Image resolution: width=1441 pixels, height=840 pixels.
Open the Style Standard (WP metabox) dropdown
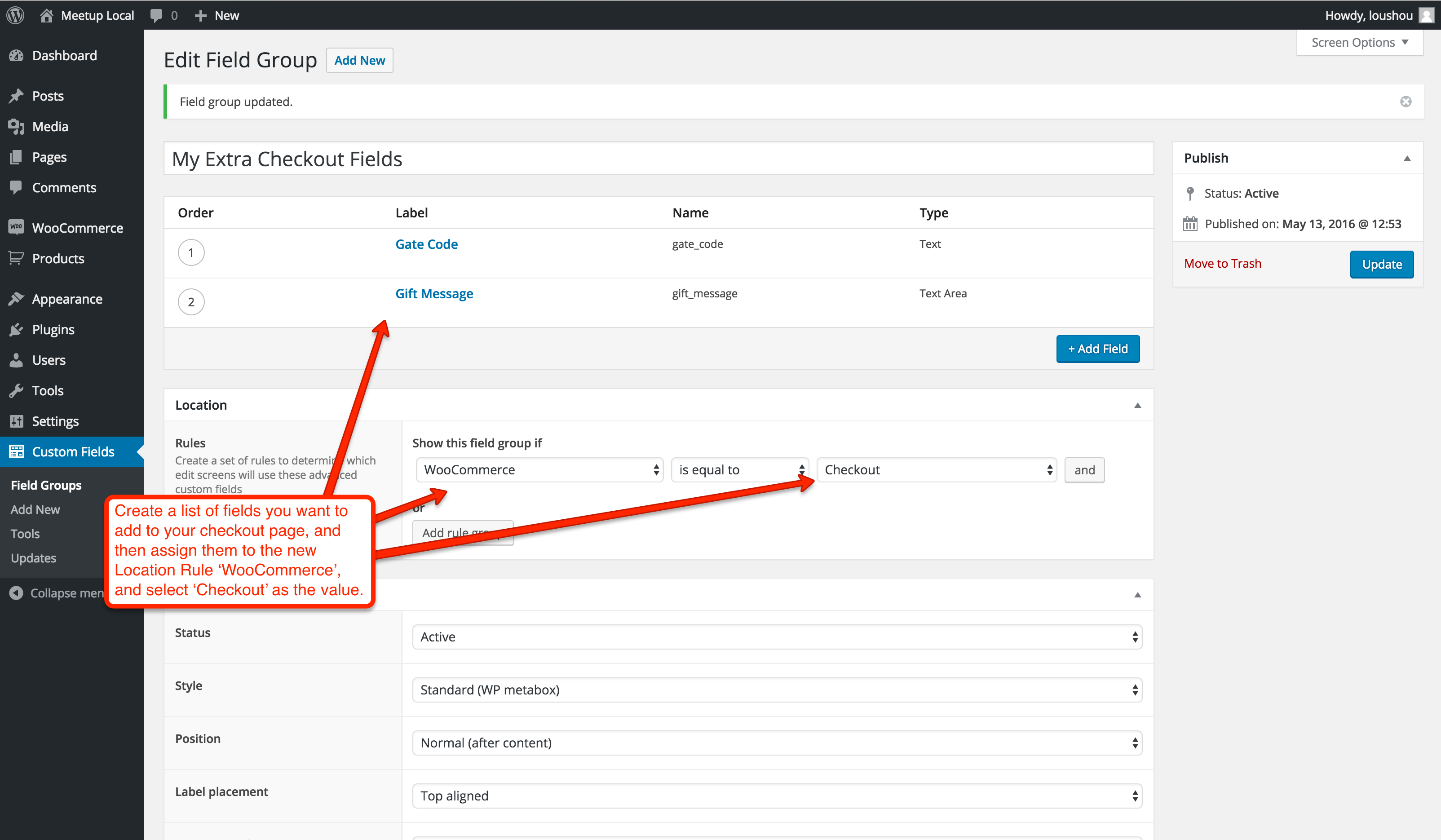(777, 690)
